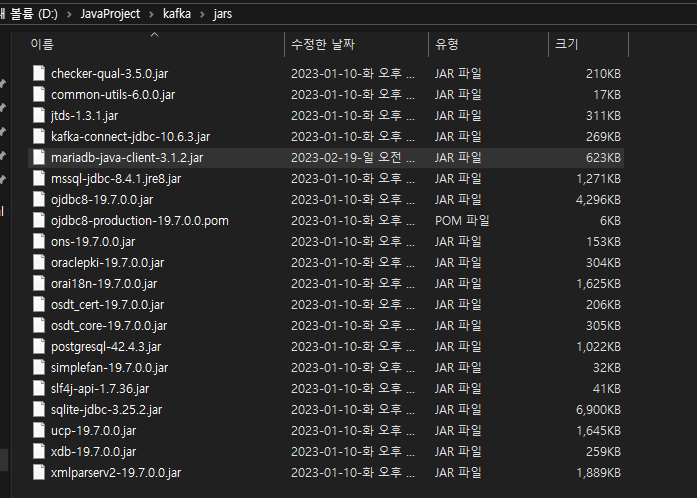Sort files by 수정한 날짜 column header

[x=323, y=44]
